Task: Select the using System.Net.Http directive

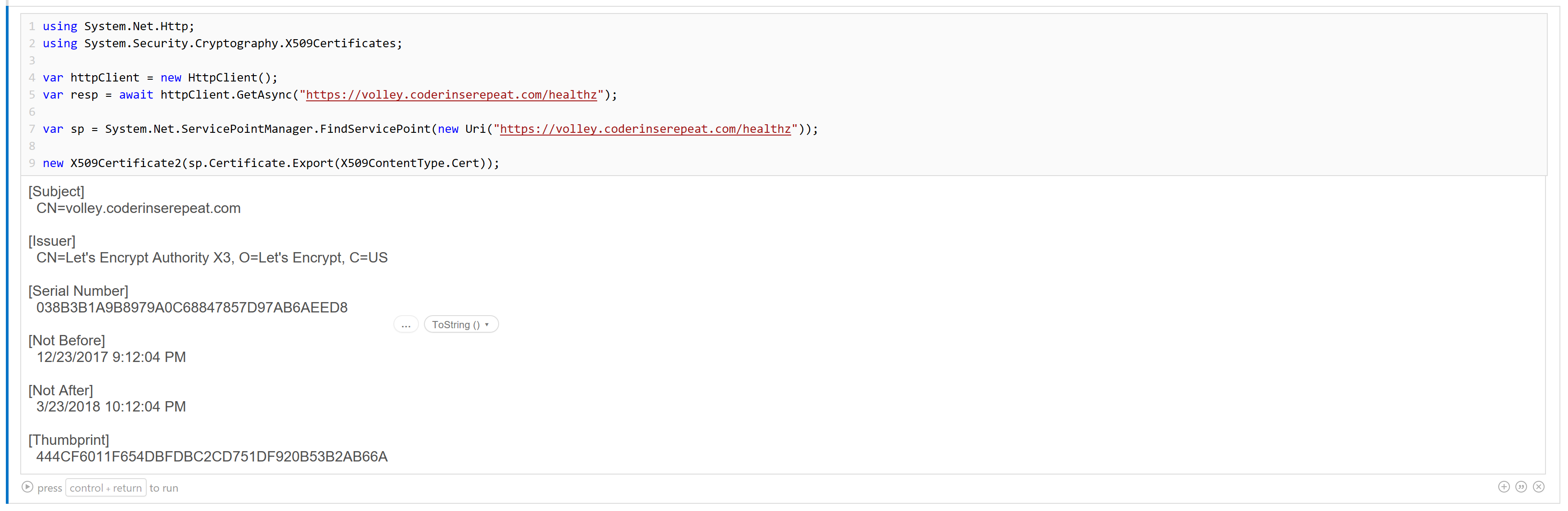Action: click(x=118, y=26)
